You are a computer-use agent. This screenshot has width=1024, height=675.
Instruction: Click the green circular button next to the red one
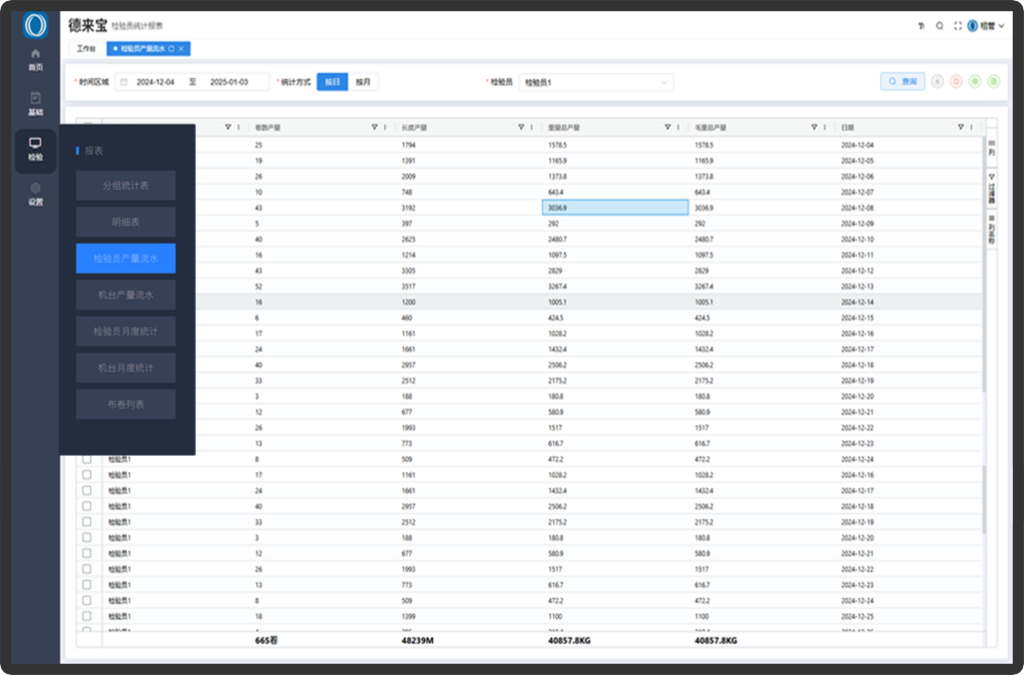[975, 82]
